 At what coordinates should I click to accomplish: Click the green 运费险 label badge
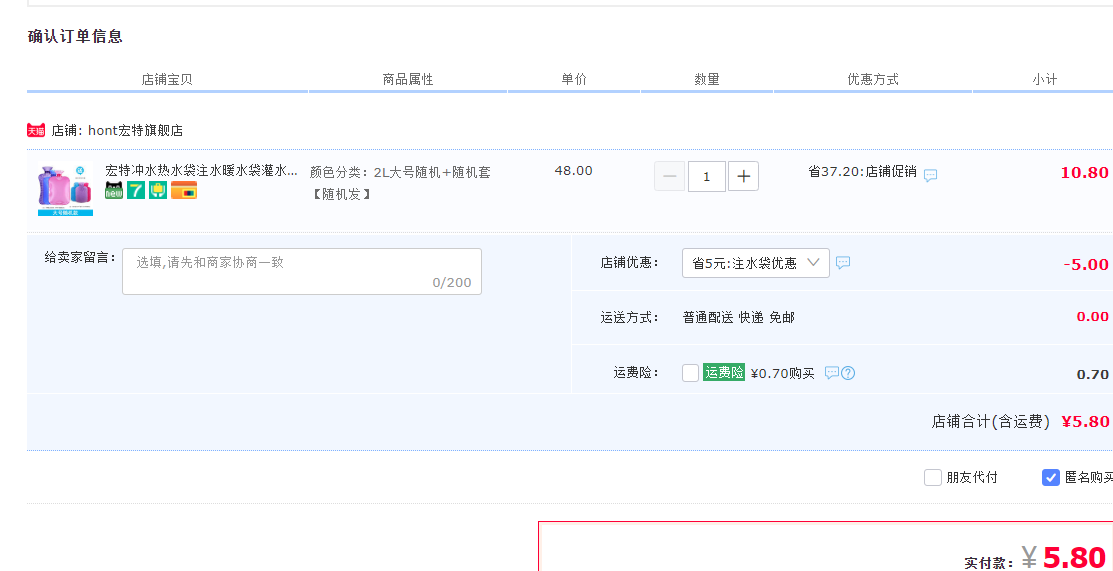click(x=724, y=372)
